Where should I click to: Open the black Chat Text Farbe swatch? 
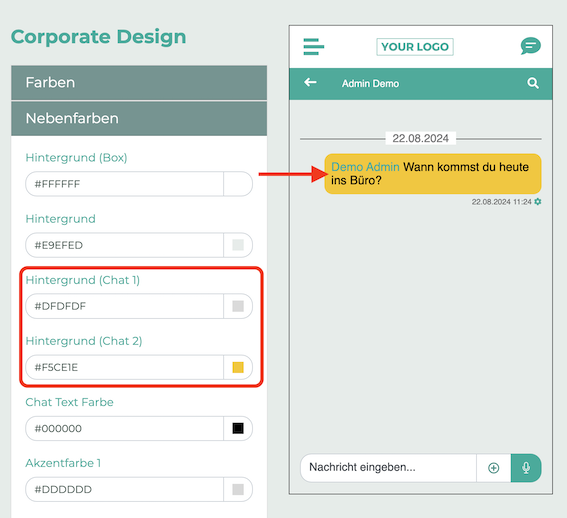click(x=238, y=429)
